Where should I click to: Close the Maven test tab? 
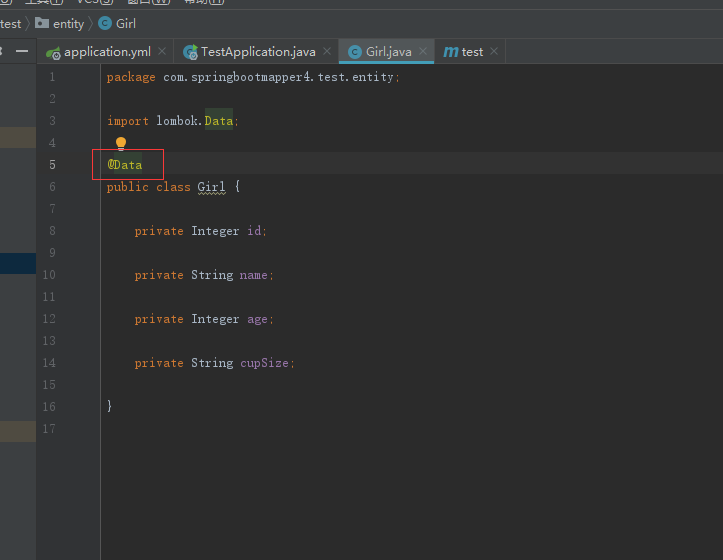494,52
